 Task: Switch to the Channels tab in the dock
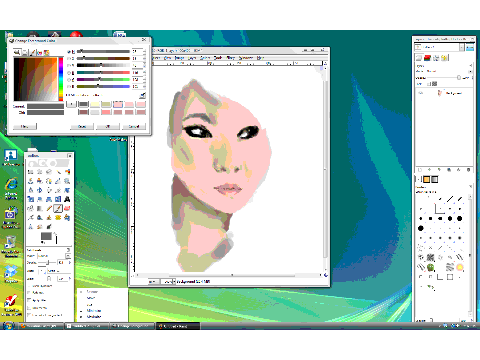427,58
